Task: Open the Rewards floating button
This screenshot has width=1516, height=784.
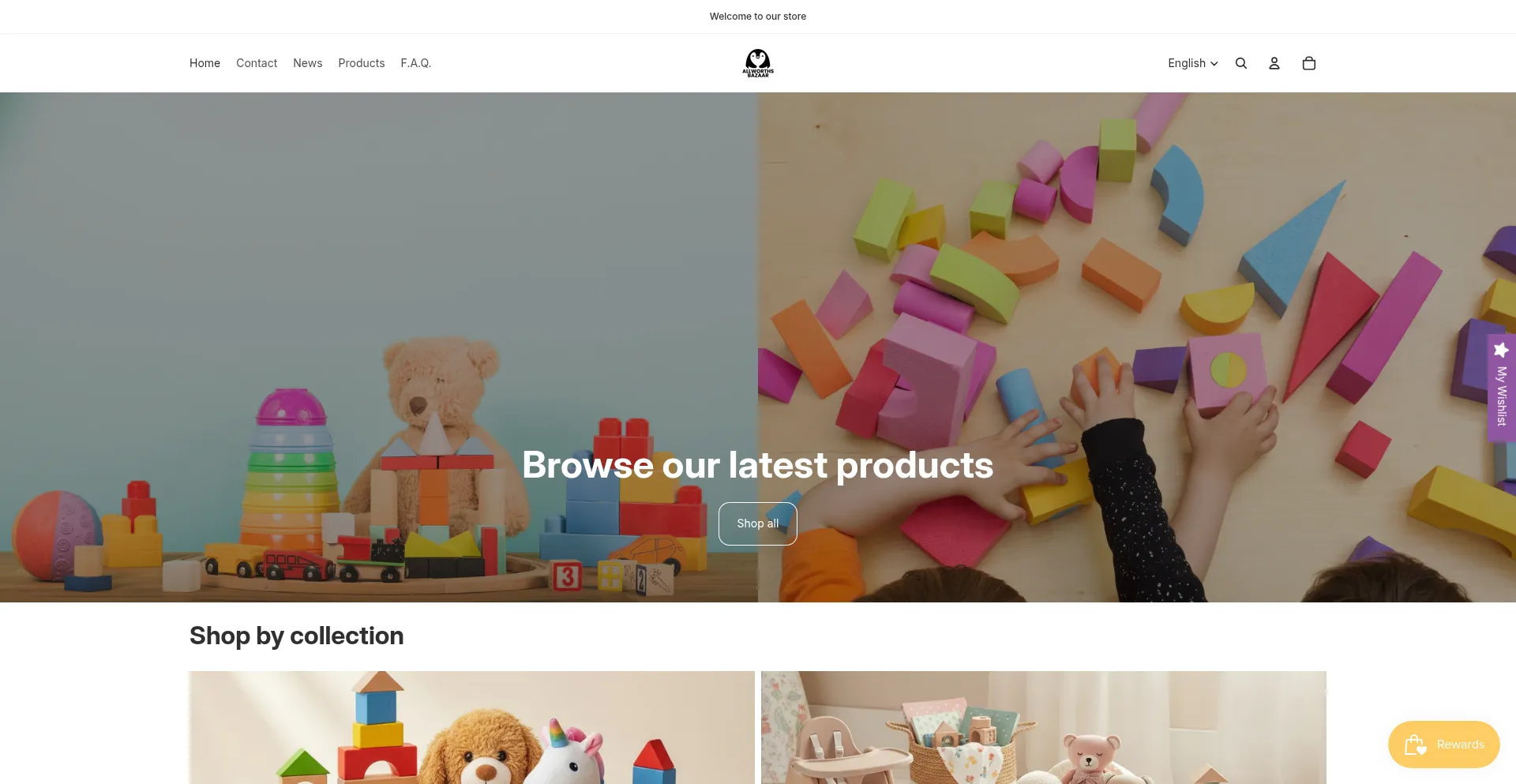Action: tap(1444, 745)
